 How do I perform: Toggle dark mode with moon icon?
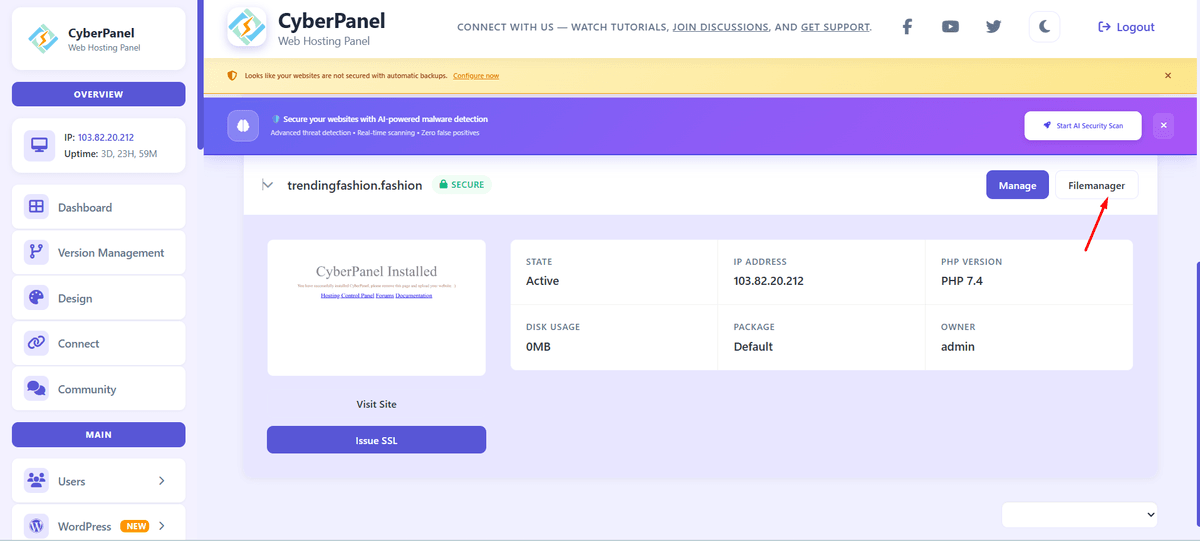(x=1044, y=27)
